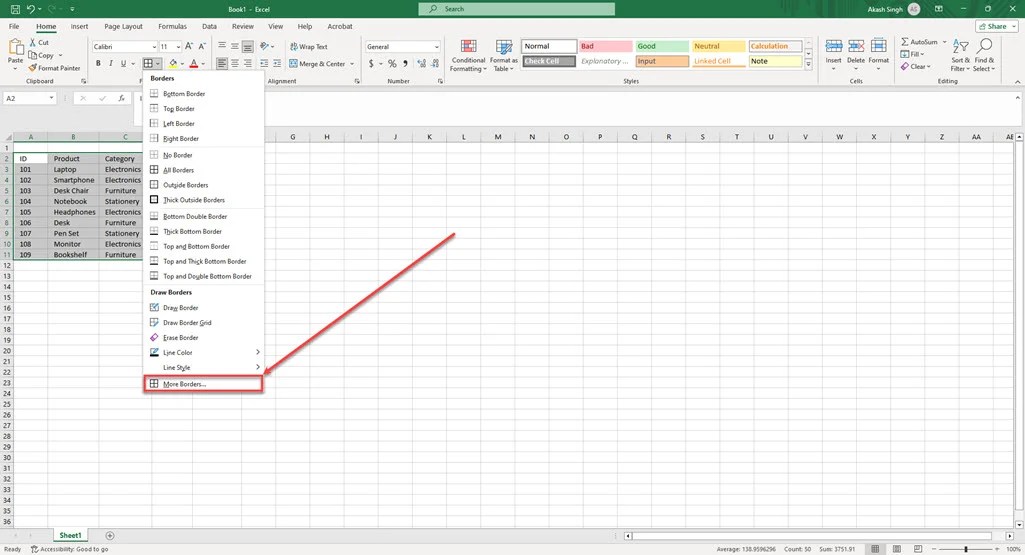Viewport: 1025px width, 555px height.
Task: Switch to the Formulas tab
Action: [x=172, y=27]
